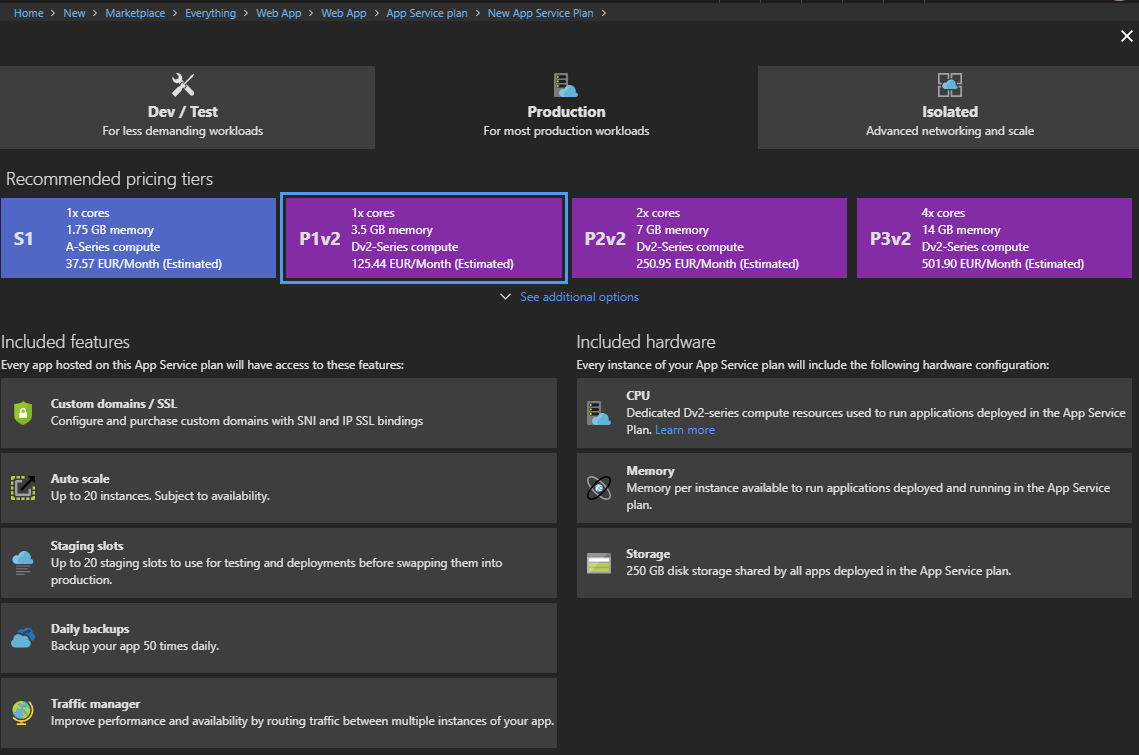This screenshot has height=755, width=1139.
Task: Click the CPU hardware icon
Action: (x=598, y=412)
